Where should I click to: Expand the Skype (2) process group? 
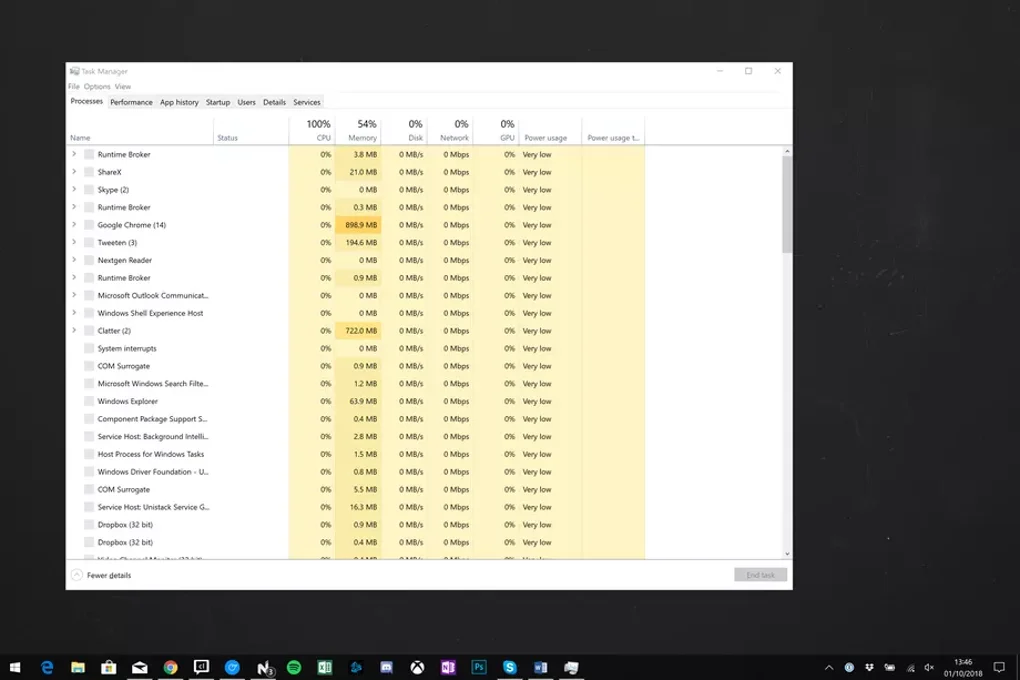[x=74, y=189]
